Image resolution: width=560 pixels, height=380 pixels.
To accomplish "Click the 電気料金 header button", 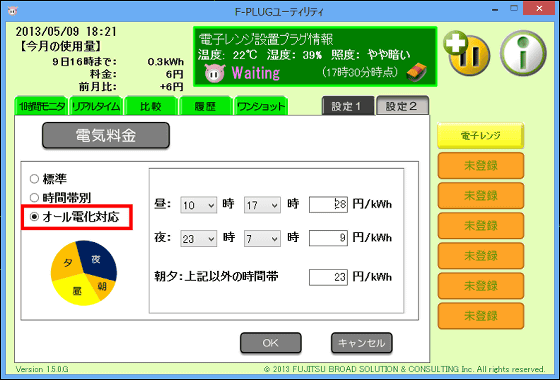I will [x=106, y=135].
